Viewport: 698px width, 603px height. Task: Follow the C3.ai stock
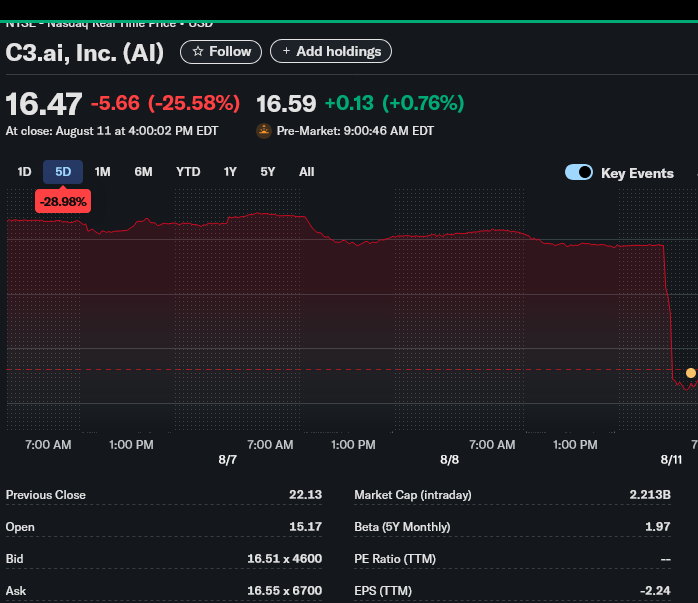click(x=221, y=52)
